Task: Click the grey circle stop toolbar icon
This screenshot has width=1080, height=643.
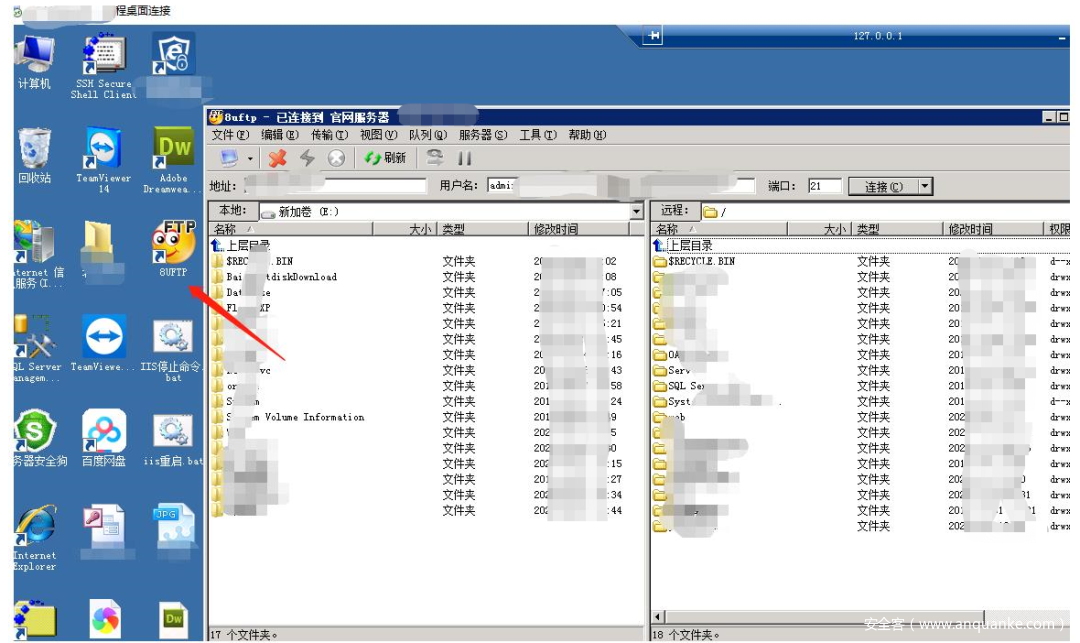Action: (336, 158)
